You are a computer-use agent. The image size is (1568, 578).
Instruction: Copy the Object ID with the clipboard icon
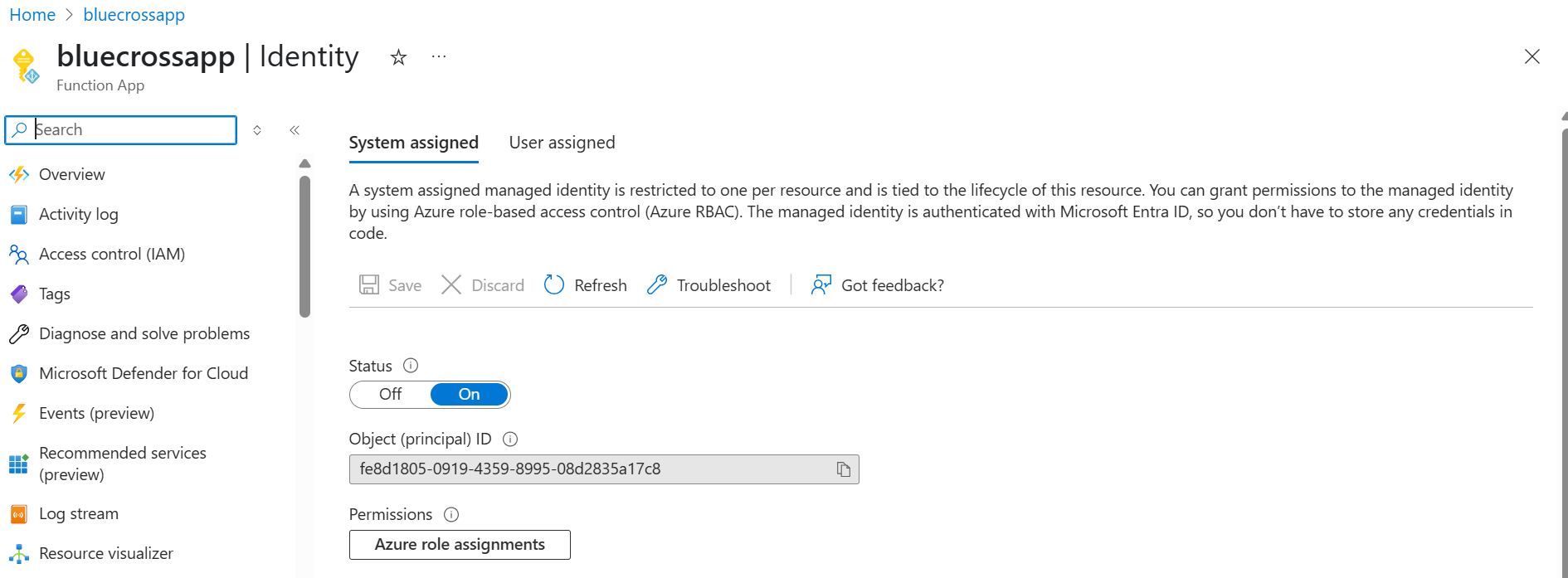coord(844,469)
